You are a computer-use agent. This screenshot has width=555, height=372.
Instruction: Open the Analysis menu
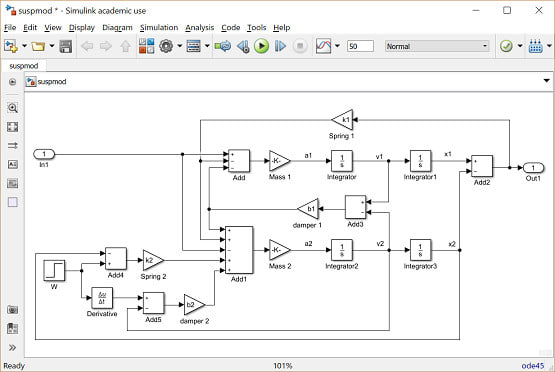click(200, 27)
